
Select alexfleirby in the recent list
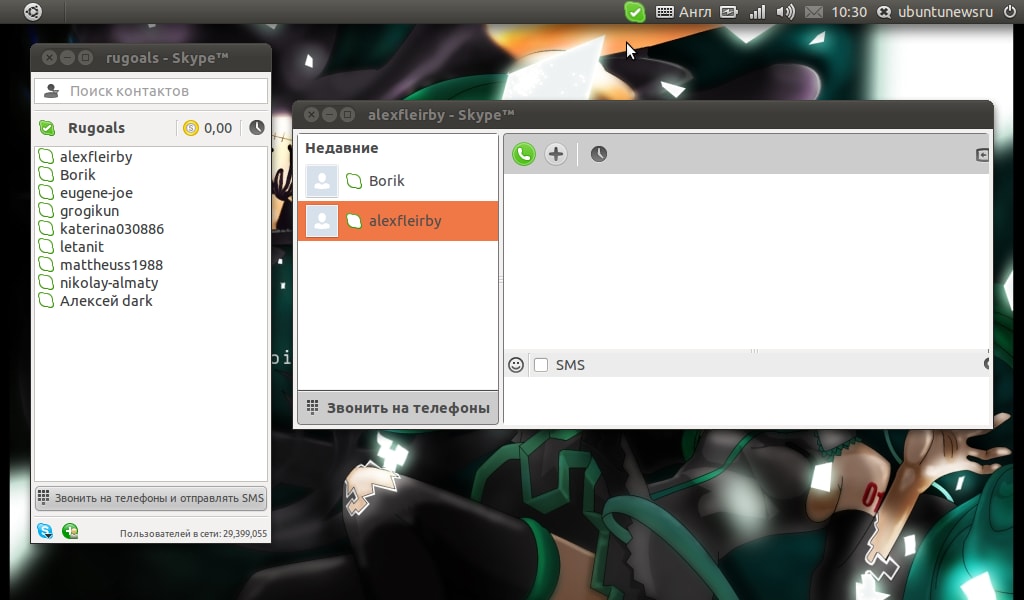coord(398,221)
